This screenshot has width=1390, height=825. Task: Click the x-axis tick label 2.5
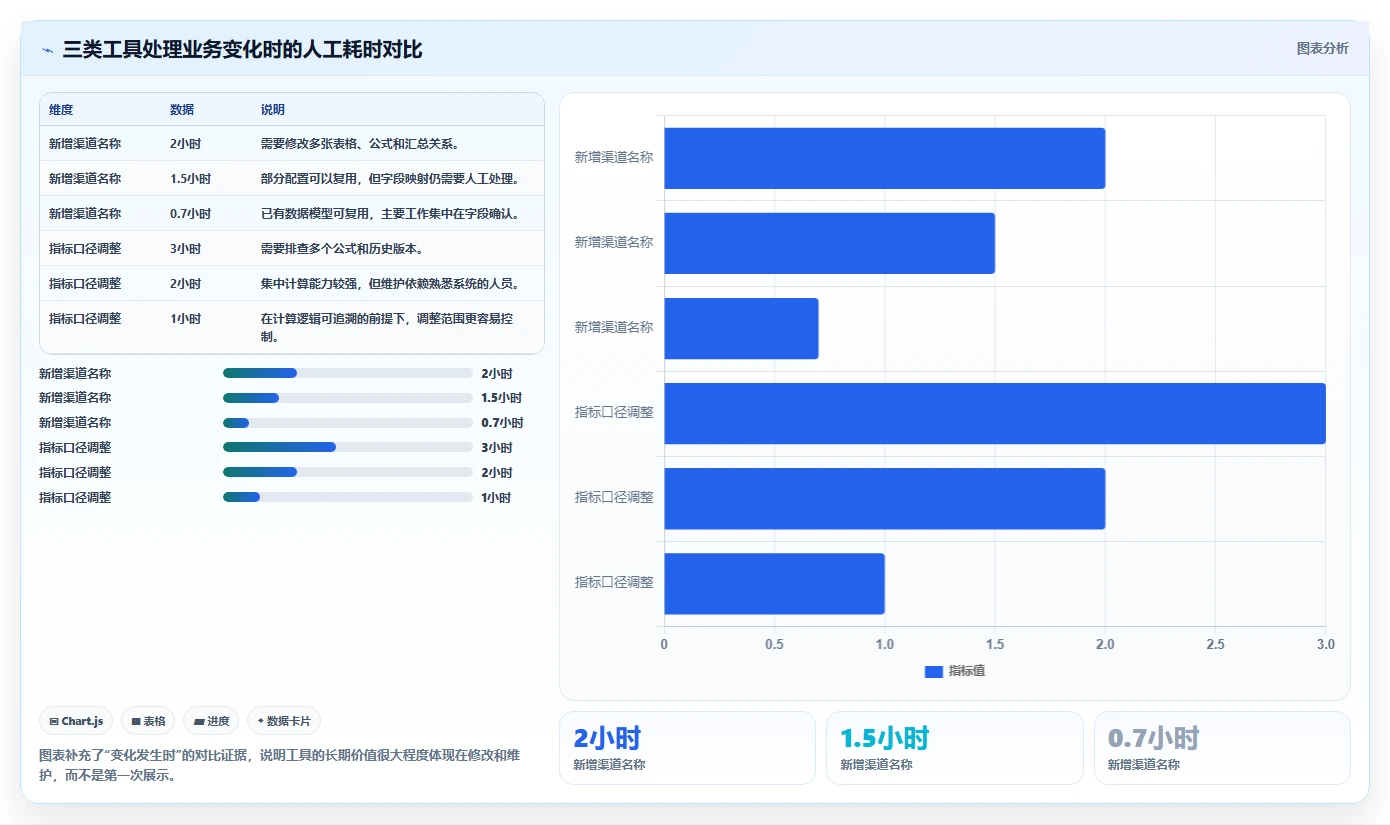tap(1215, 645)
